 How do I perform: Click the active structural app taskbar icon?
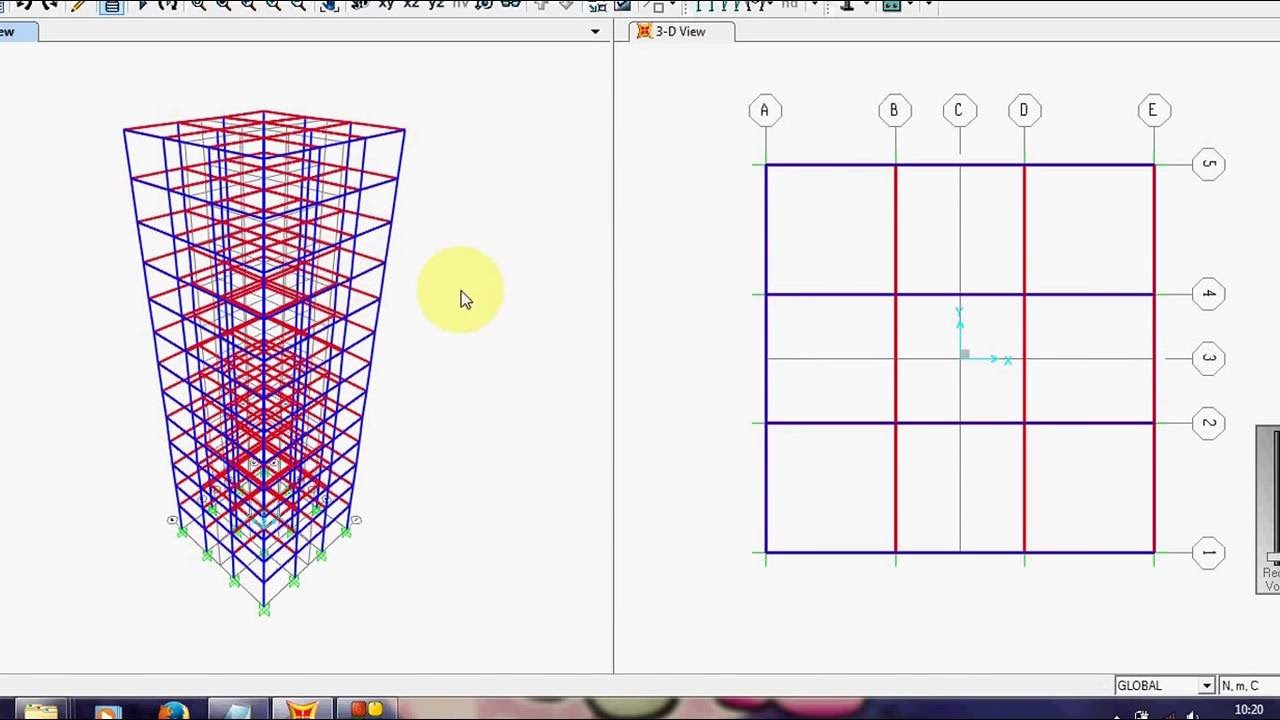pos(302,711)
